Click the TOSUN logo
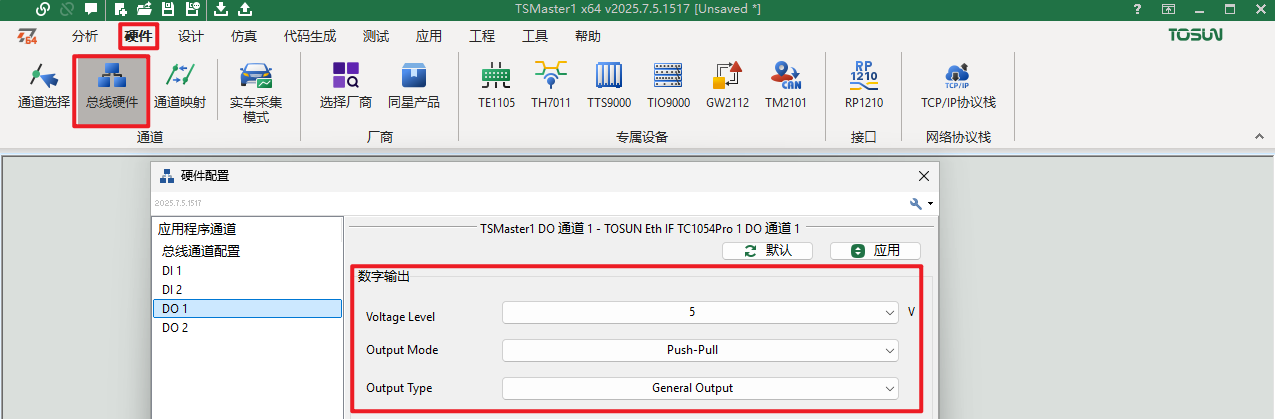Screen dimensions: 1275x419 (x=1194, y=36)
